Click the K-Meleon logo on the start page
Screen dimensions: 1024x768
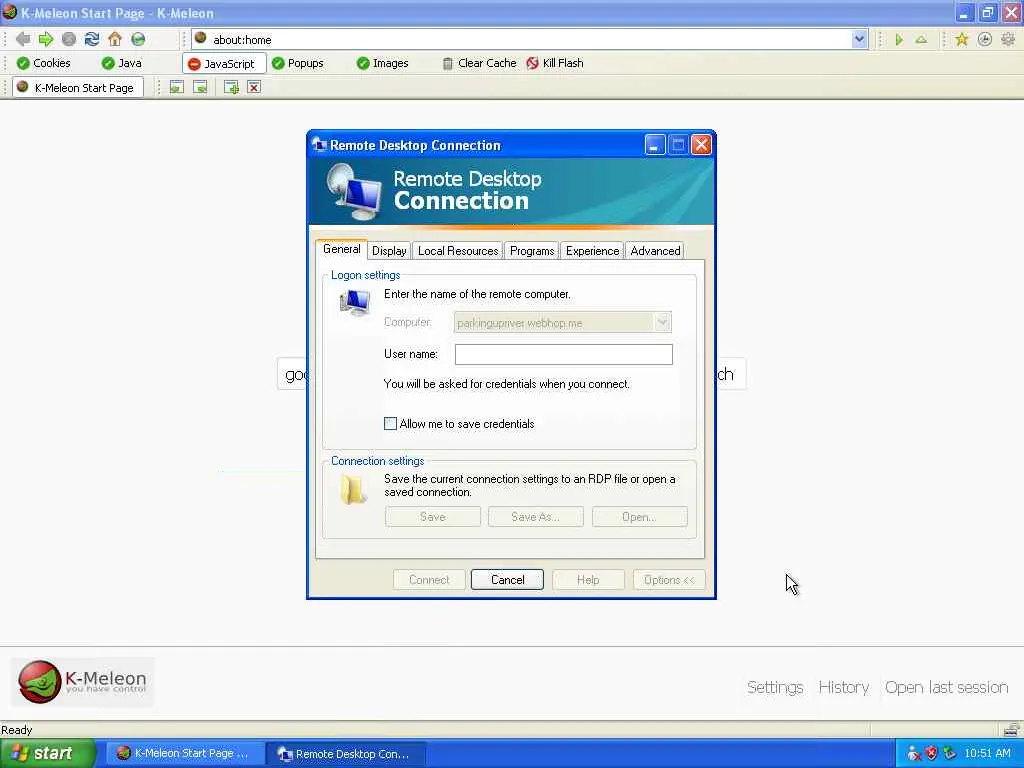coord(82,682)
